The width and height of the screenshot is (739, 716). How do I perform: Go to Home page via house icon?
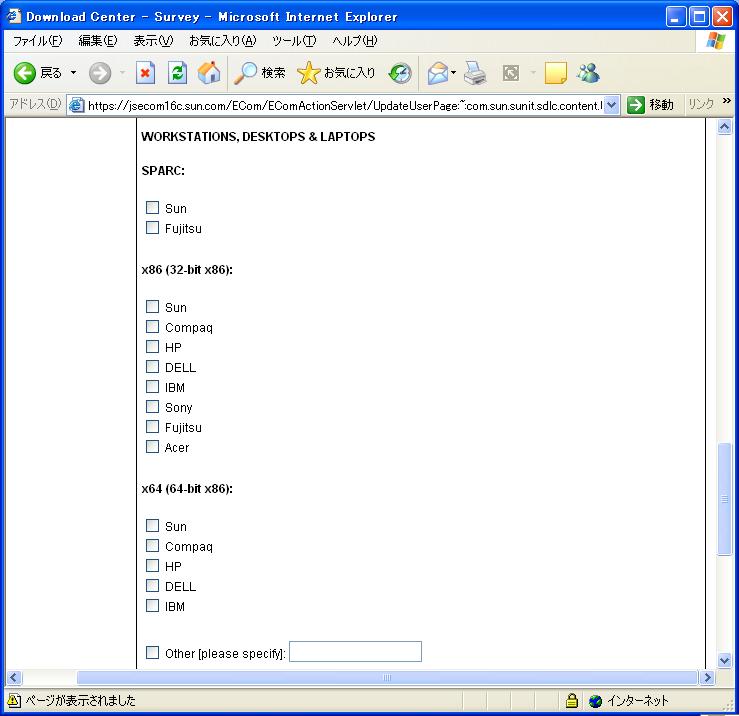(x=209, y=73)
